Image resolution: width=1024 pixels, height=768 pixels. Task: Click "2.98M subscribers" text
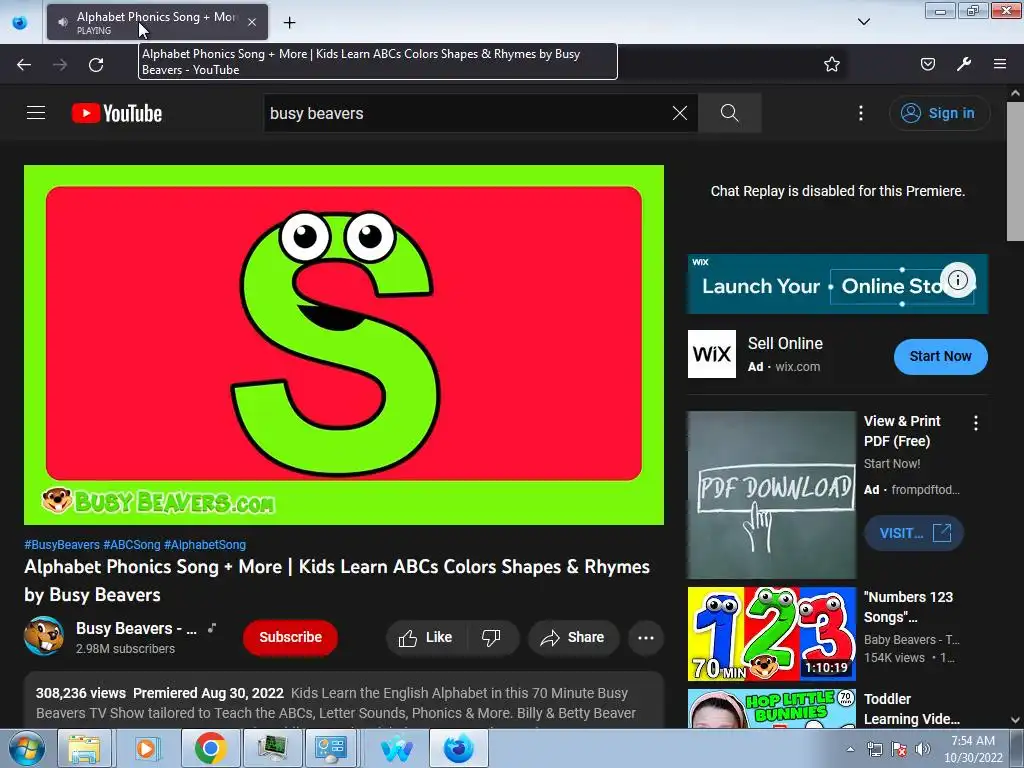click(125, 648)
